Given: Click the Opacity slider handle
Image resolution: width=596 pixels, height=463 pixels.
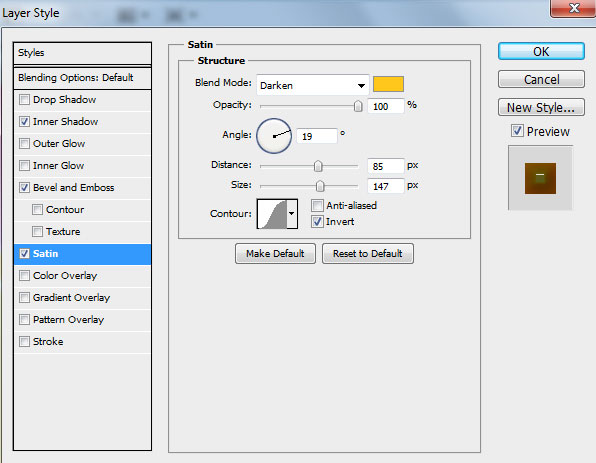Looking at the screenshot, I should 358,106.
